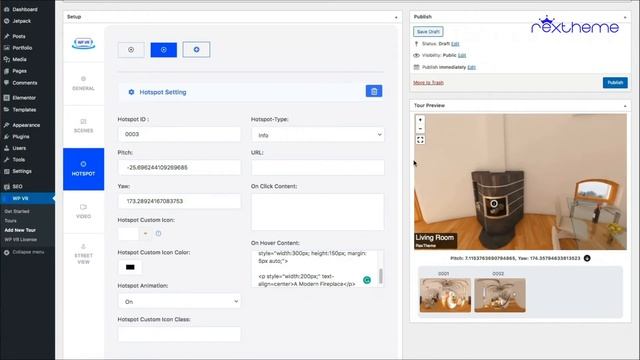This screenshot has height=360, width=640.
Task: Collapse the Publish panel
Action: [x=625, y=17]
